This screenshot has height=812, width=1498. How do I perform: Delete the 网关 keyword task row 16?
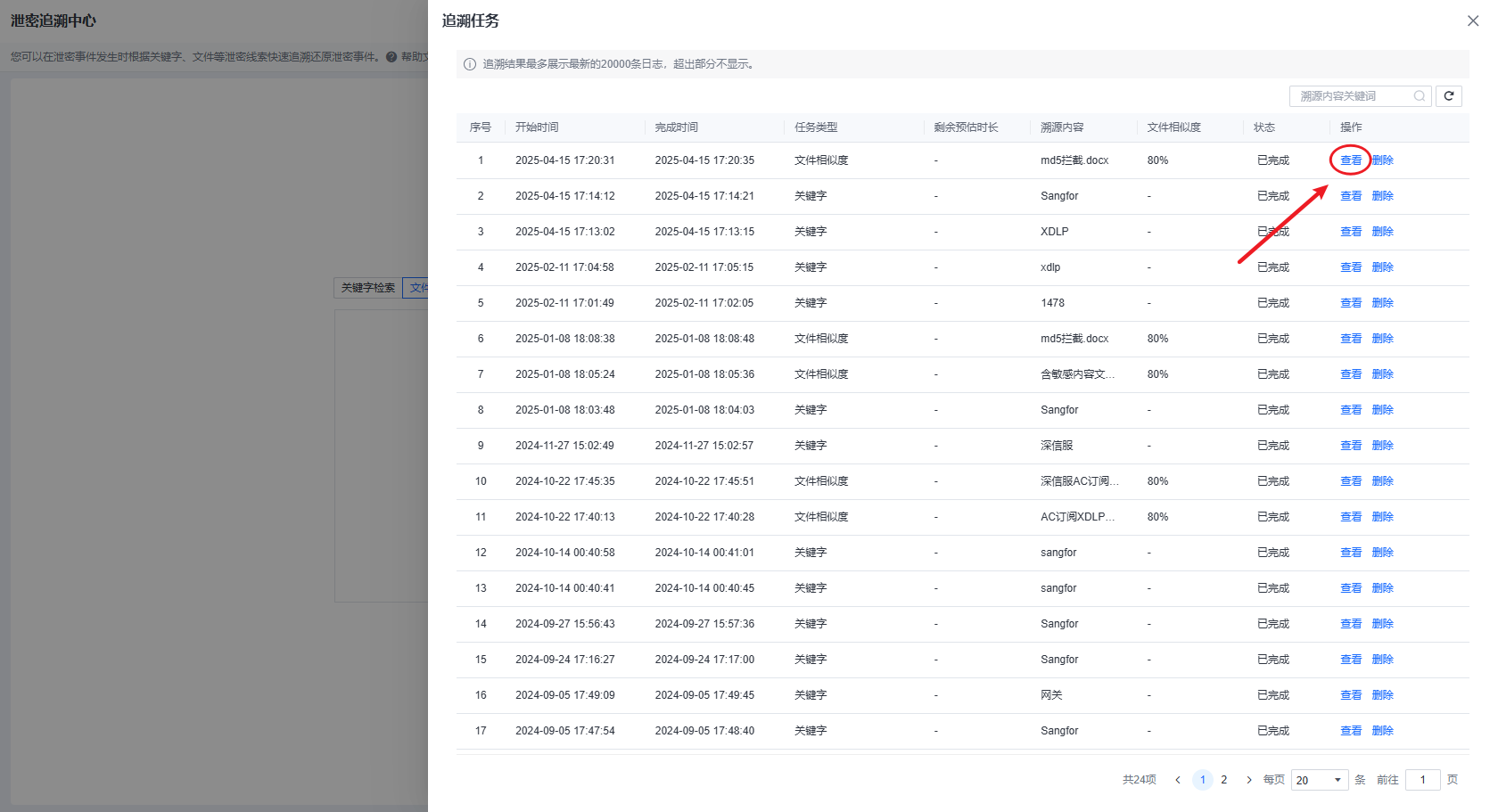point(1382,695)
